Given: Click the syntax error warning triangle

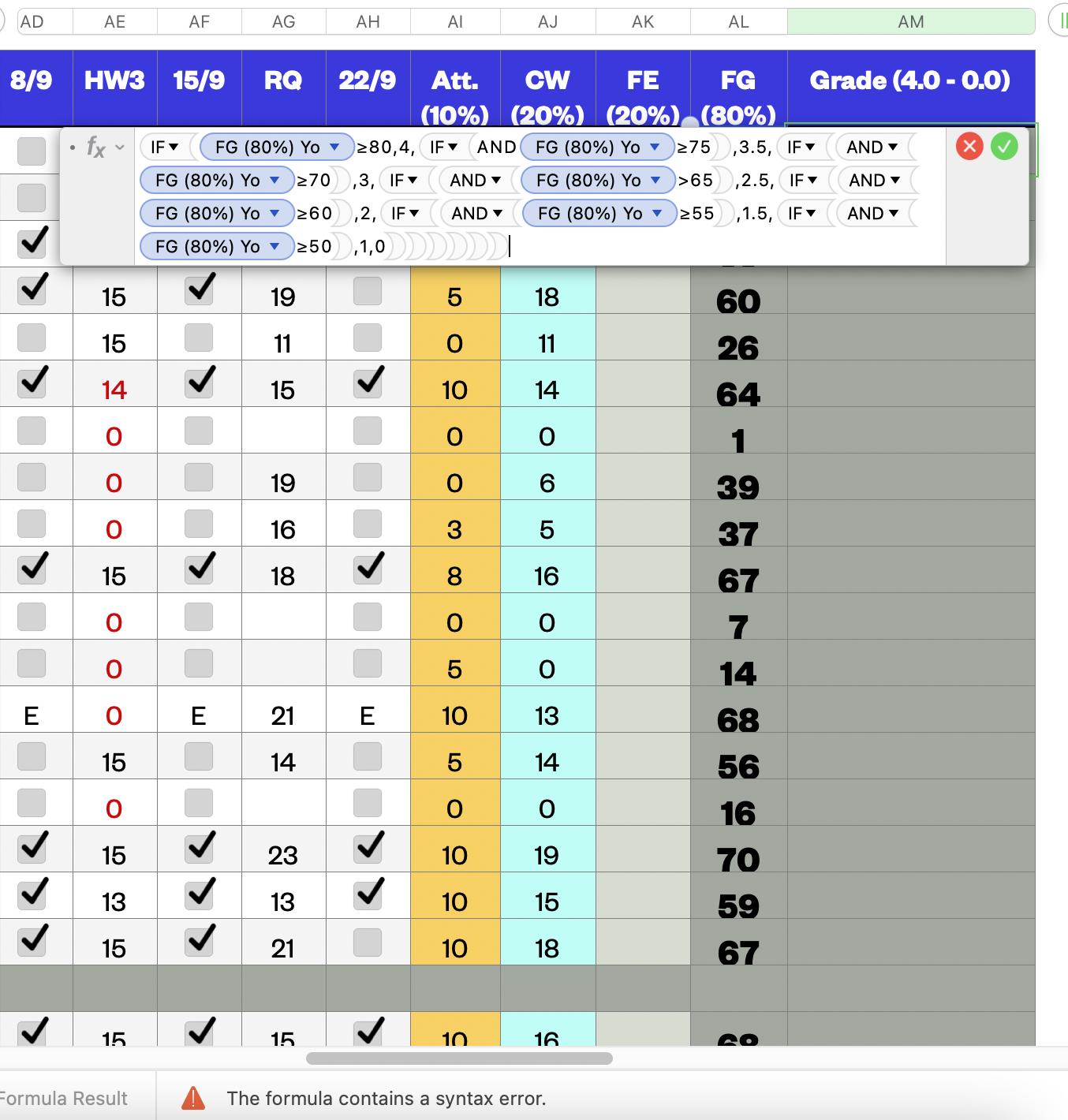Looking at the screenshot, I should pyautogui.click(x=193, y=1098).
